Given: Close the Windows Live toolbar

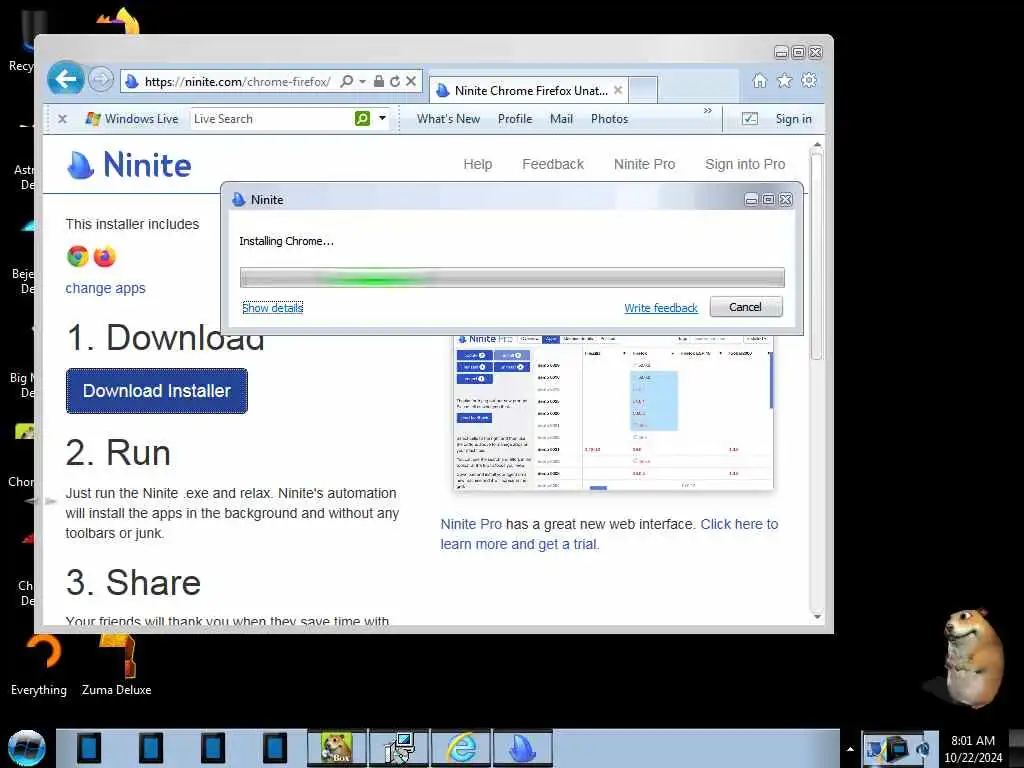Looking at the screenshot, I should click(x=62, y=119).
